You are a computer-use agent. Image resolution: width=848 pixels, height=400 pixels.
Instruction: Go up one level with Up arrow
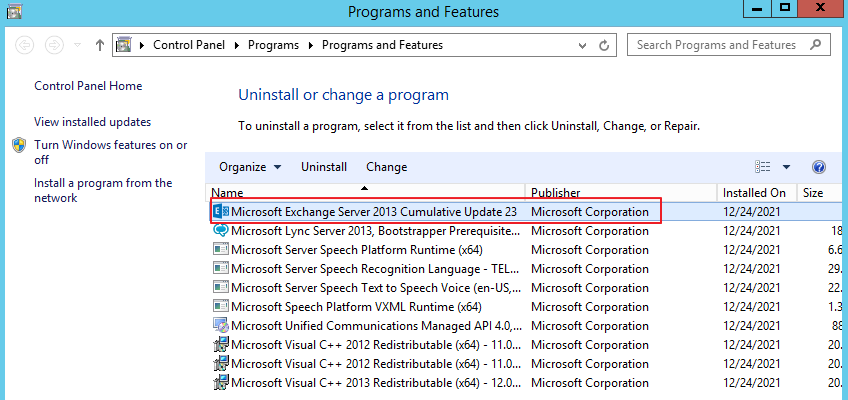pos(100,45)
